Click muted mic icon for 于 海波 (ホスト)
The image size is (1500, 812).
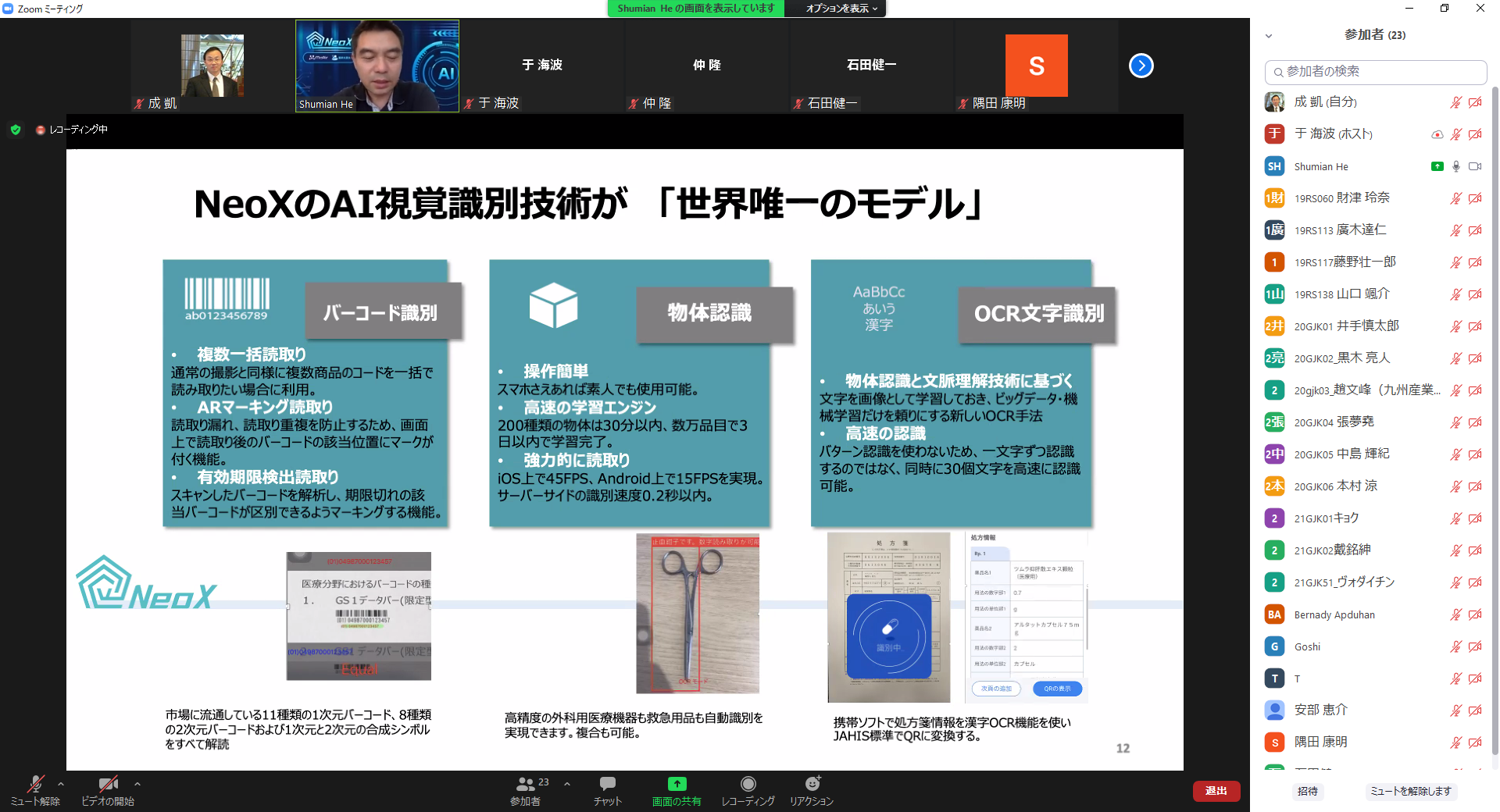[1456, 134]
